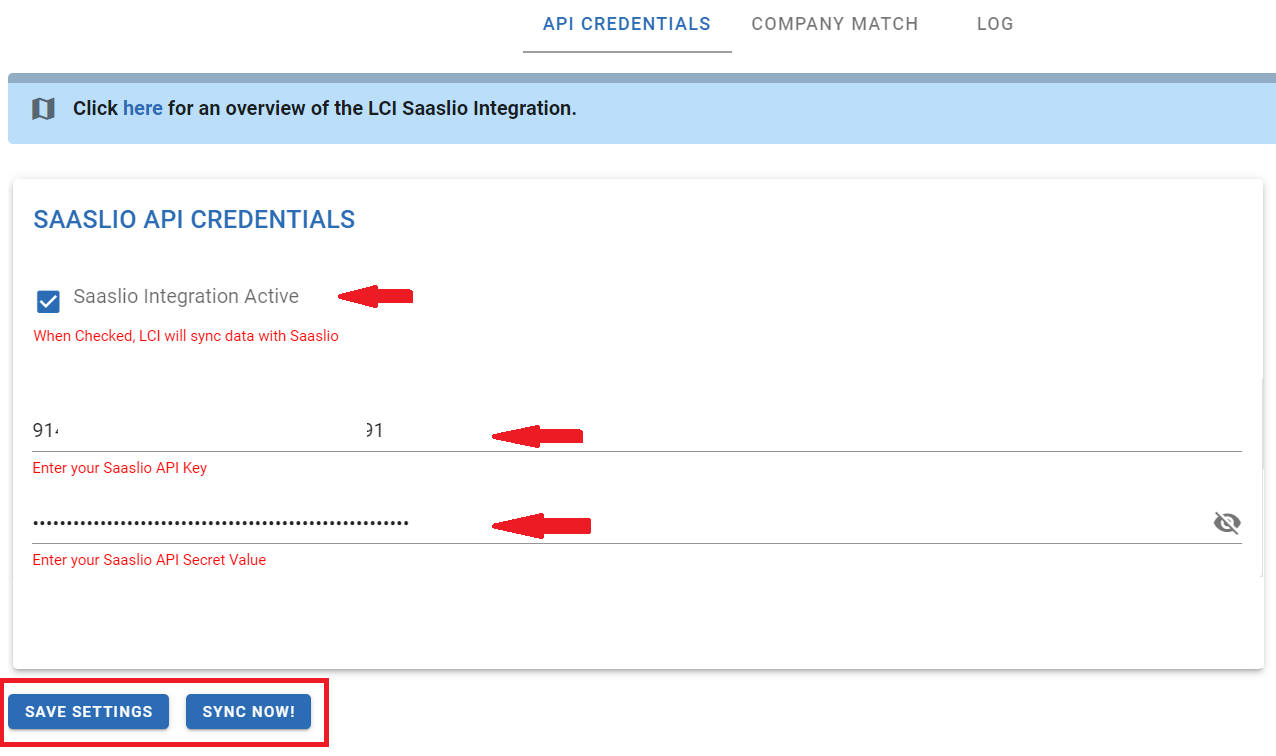This screenshot has height=756, width=1276.
Task: Click the map icon in the info banner
Action: tap(43, 109)
